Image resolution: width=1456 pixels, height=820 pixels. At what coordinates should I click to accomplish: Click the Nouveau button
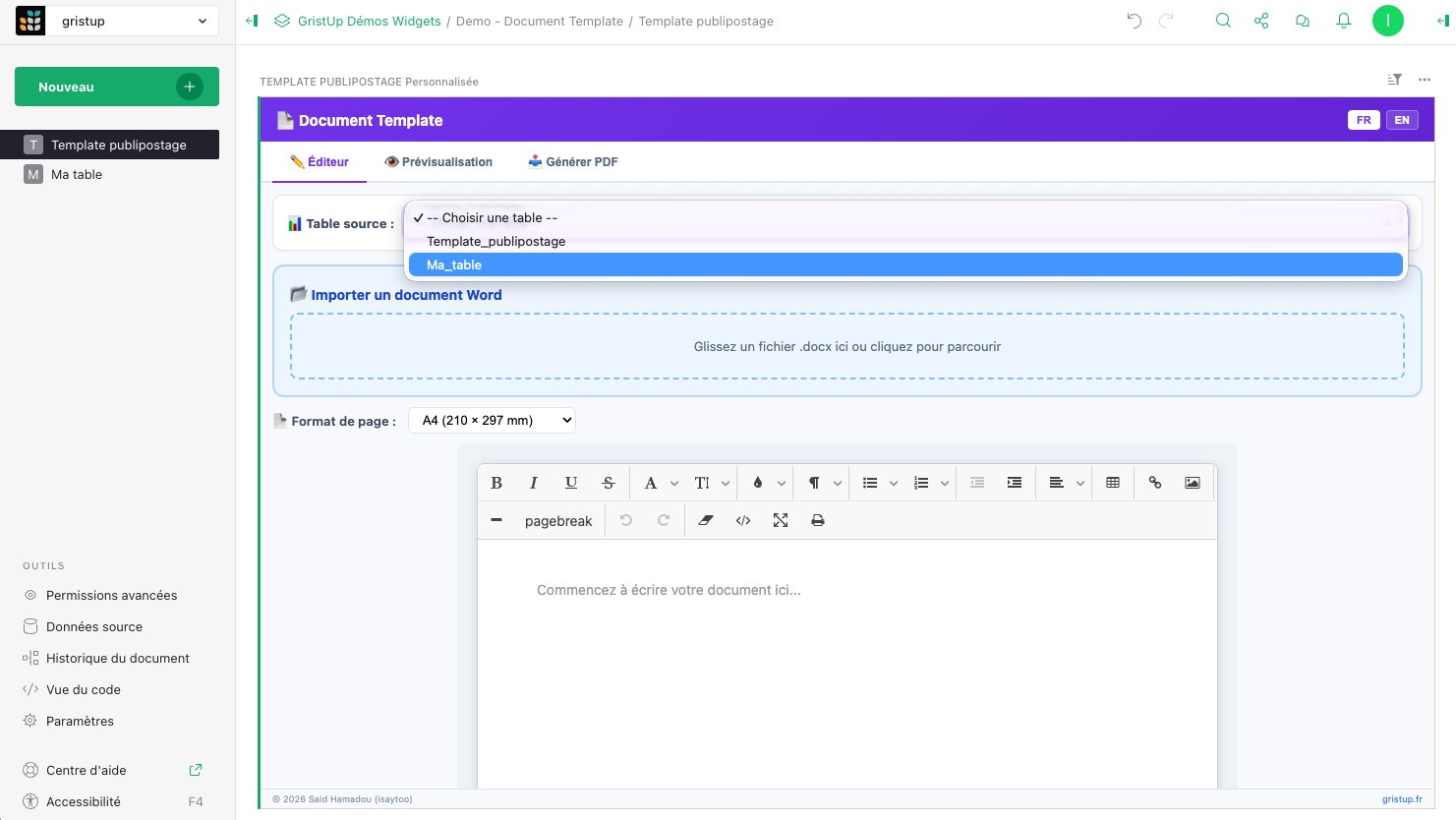pos(116,87)
